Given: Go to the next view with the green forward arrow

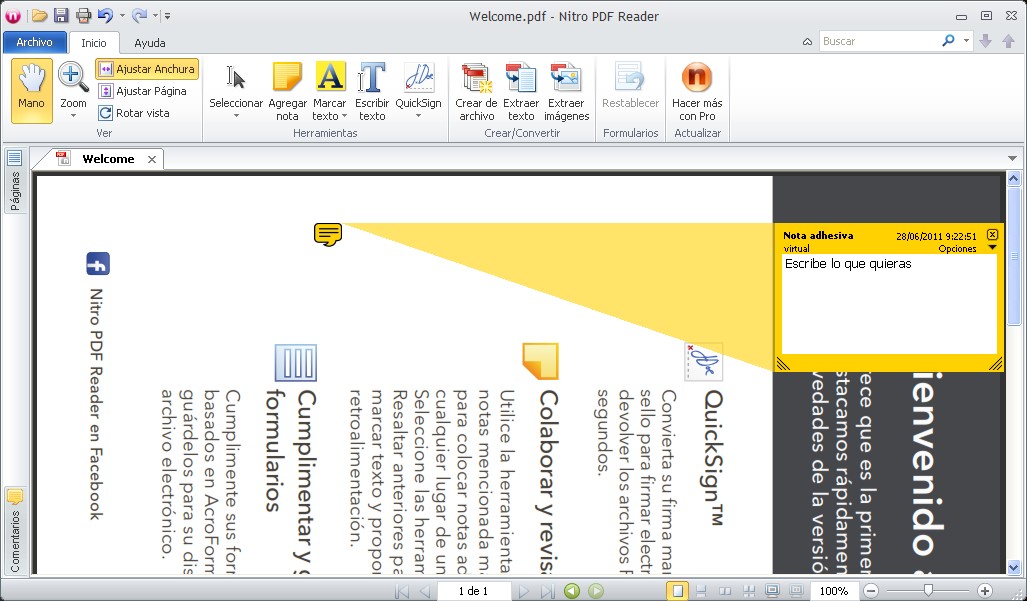Looking at the screenshot, I should (595, 591).
